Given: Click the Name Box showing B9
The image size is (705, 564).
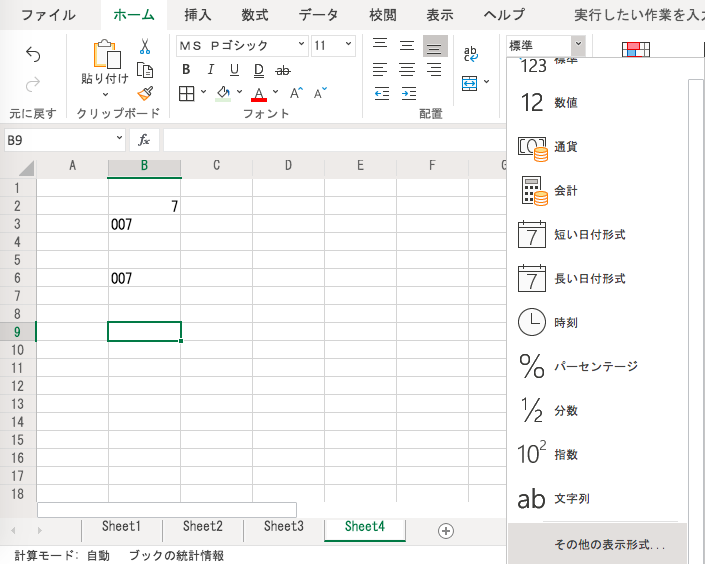Looking at the screenshot, I should click(65, 140).
